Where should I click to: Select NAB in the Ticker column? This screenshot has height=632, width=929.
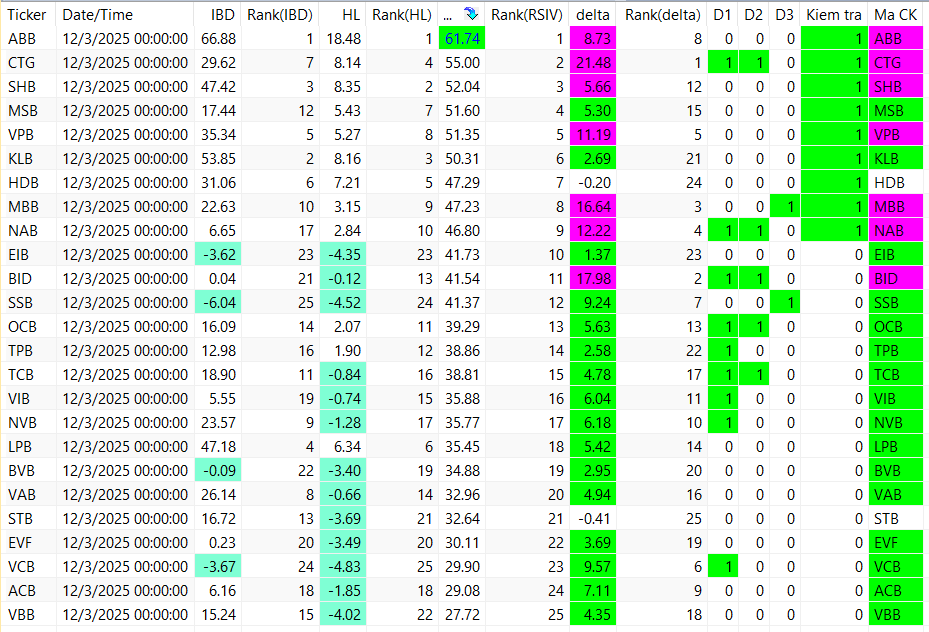pos(23,230)
